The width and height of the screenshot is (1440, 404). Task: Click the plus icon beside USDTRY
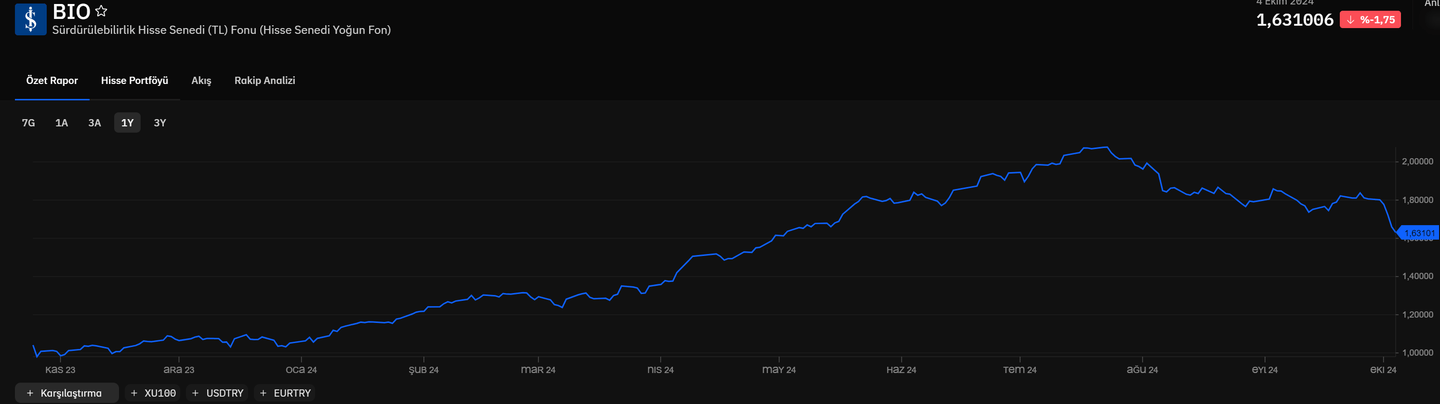(195, 393)
